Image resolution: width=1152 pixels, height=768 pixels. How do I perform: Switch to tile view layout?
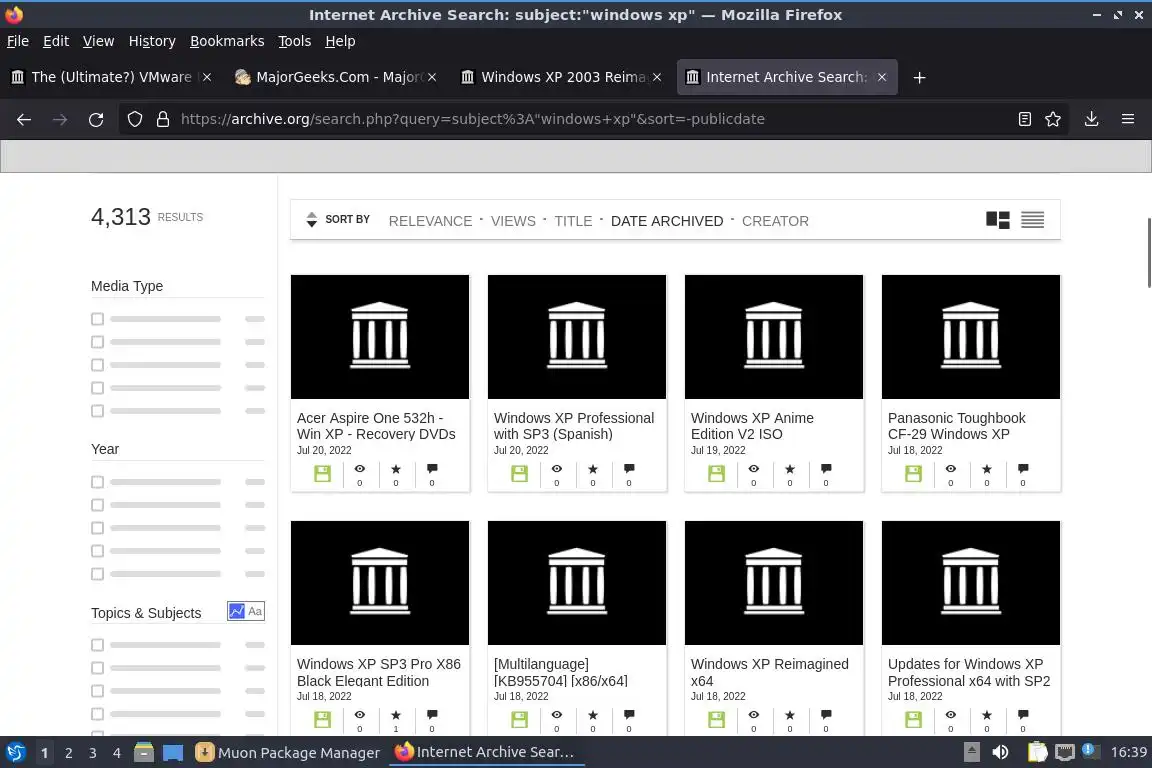click(998, 220)
